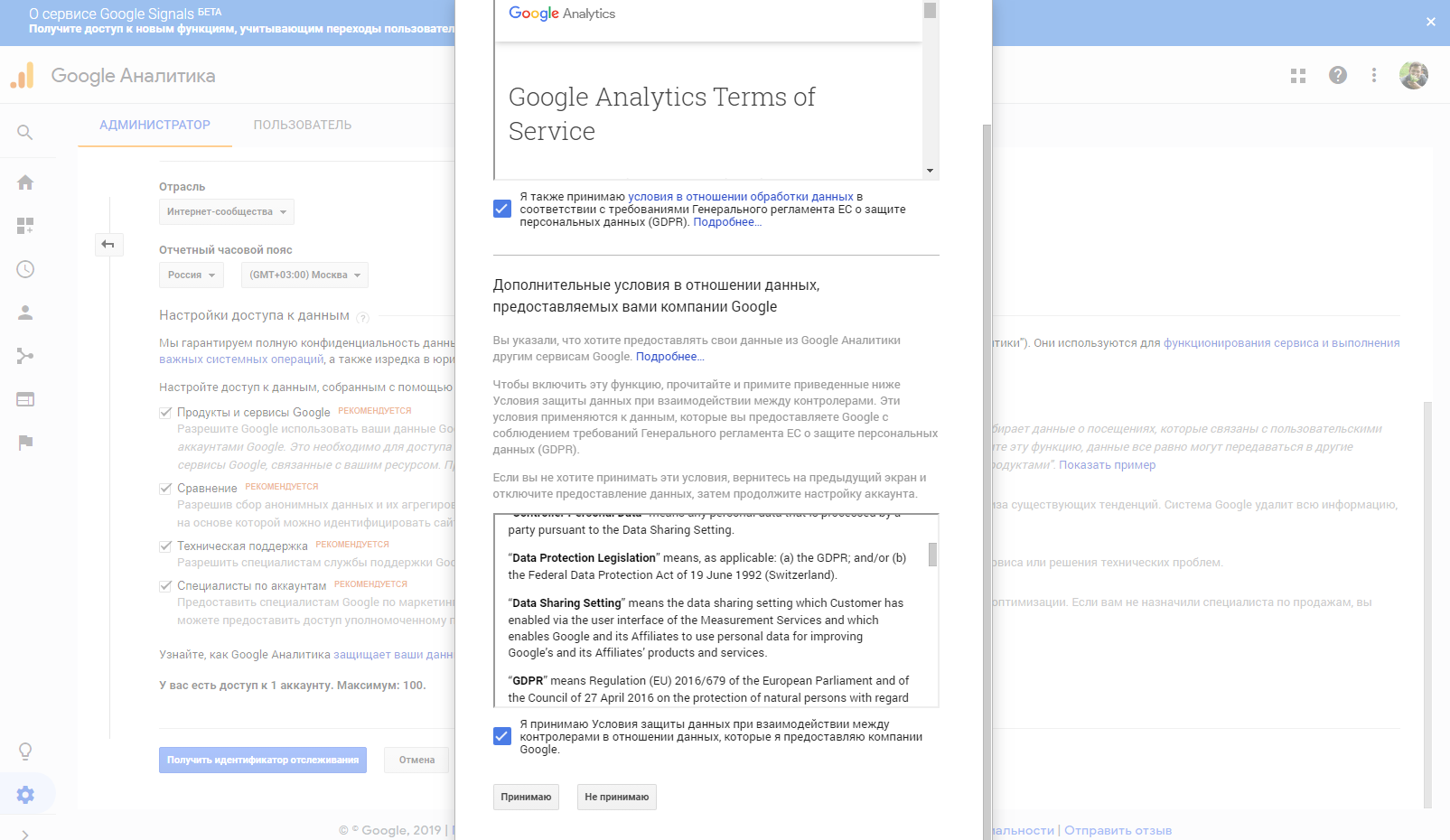
Task: Click the Google Analytics logo icon
Action: pos(23,76)
